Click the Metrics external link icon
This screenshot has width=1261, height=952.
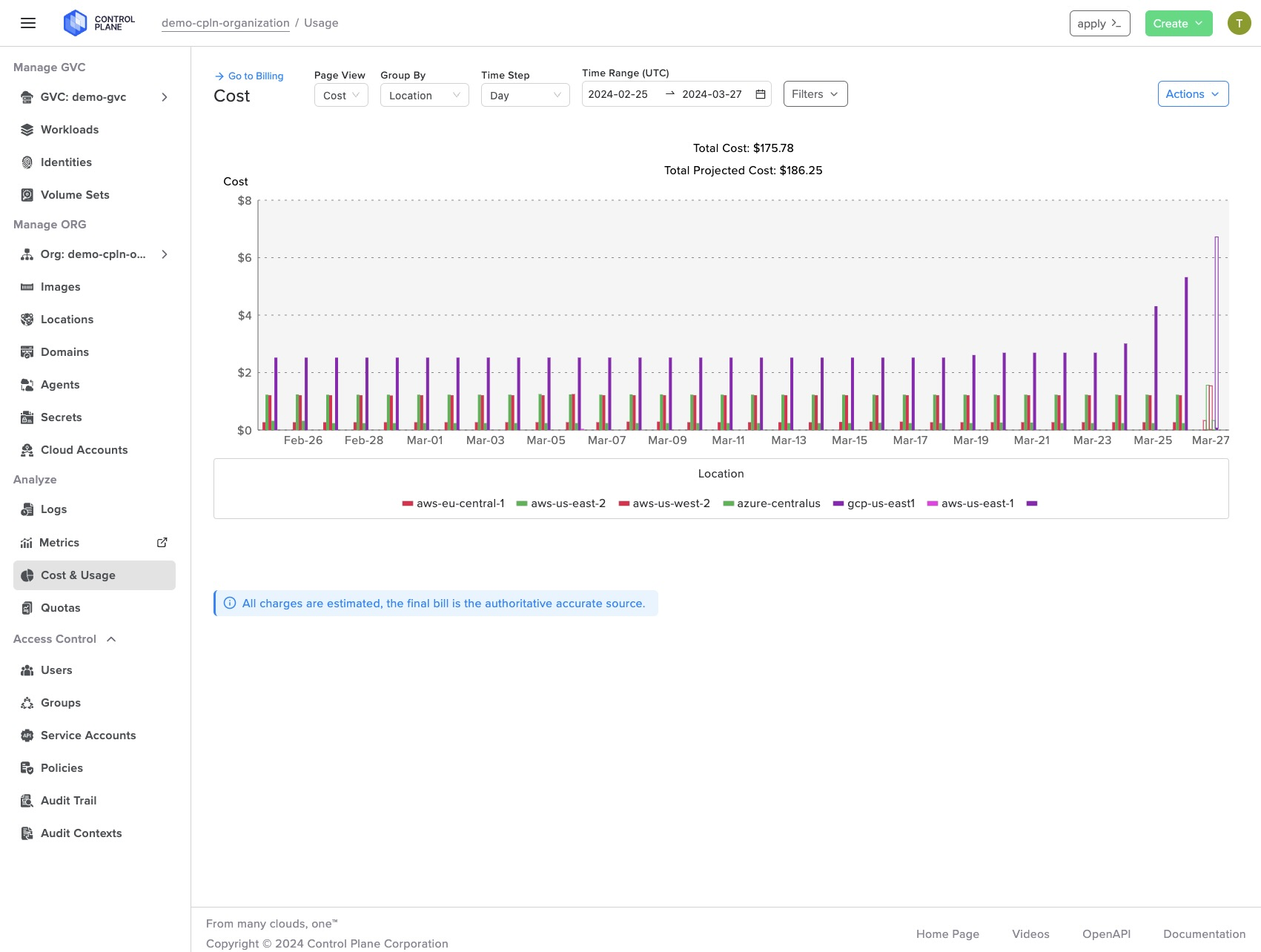(162, 542)
